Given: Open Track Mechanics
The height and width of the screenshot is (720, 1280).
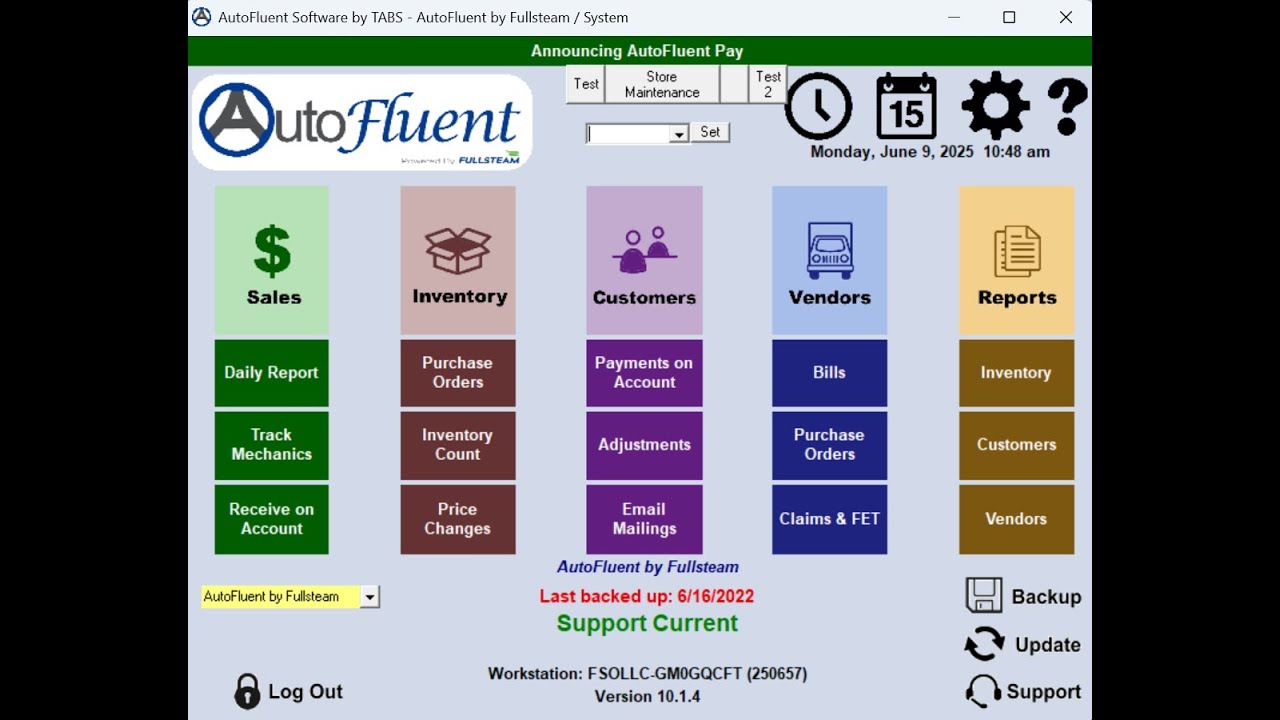Looking at the screenshot, I should pyautogui.click(x=271, y=445).
